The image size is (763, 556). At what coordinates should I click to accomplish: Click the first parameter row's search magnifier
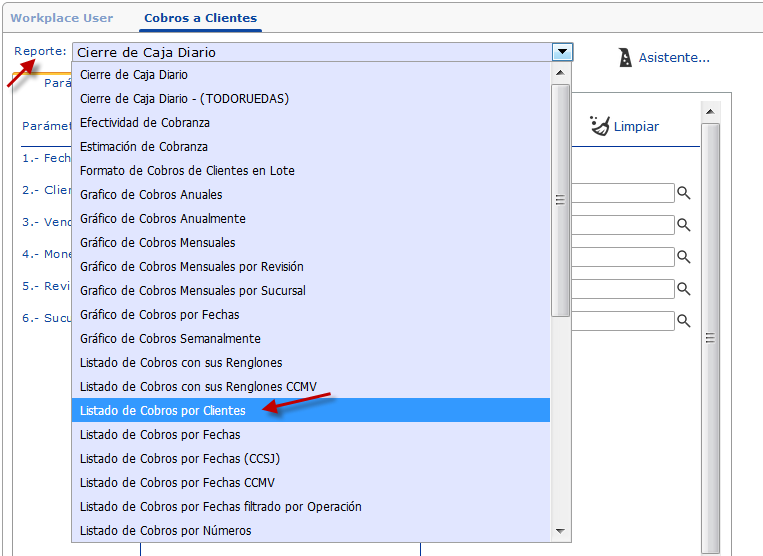point(684,193)
